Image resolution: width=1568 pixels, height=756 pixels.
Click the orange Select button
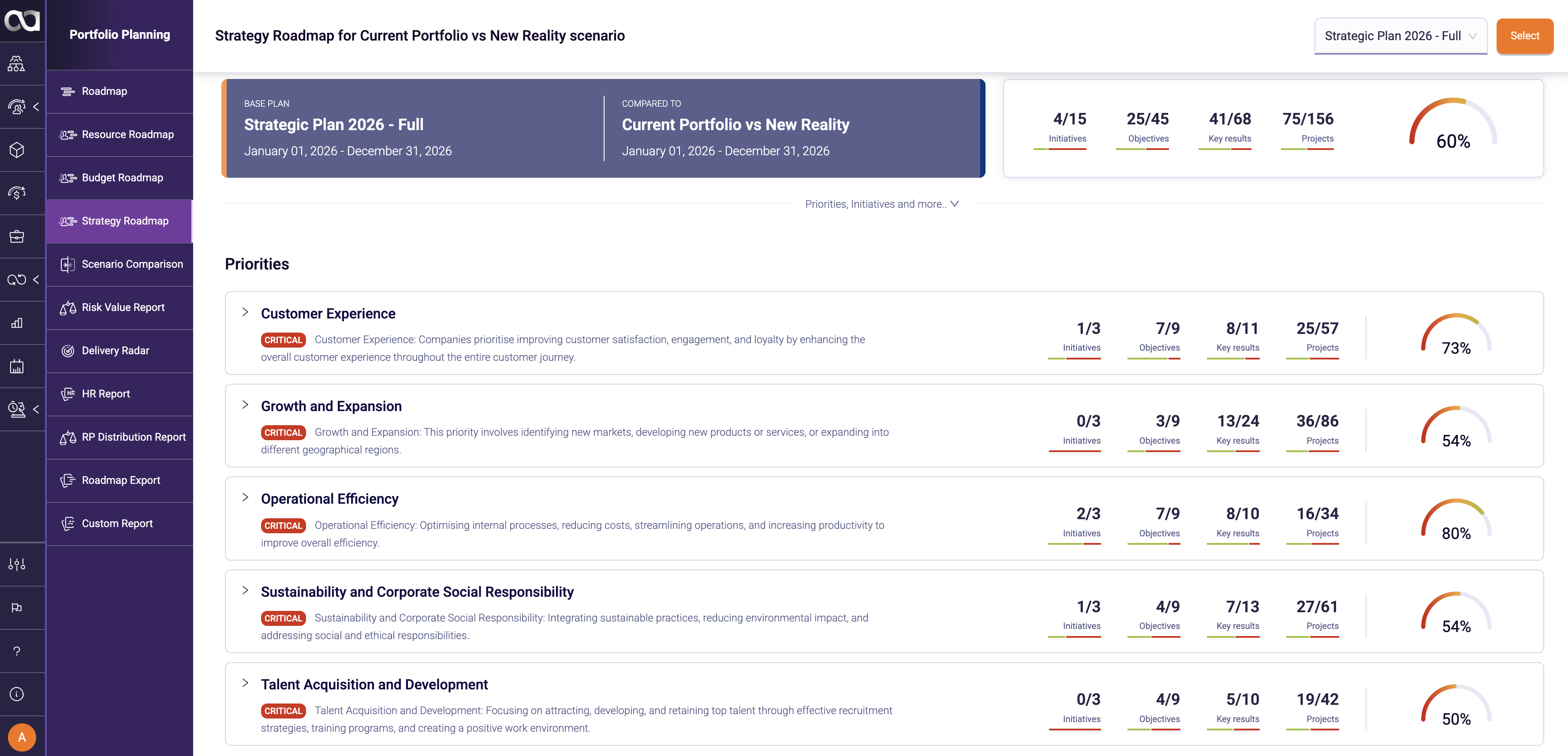tap(1525, 36)
